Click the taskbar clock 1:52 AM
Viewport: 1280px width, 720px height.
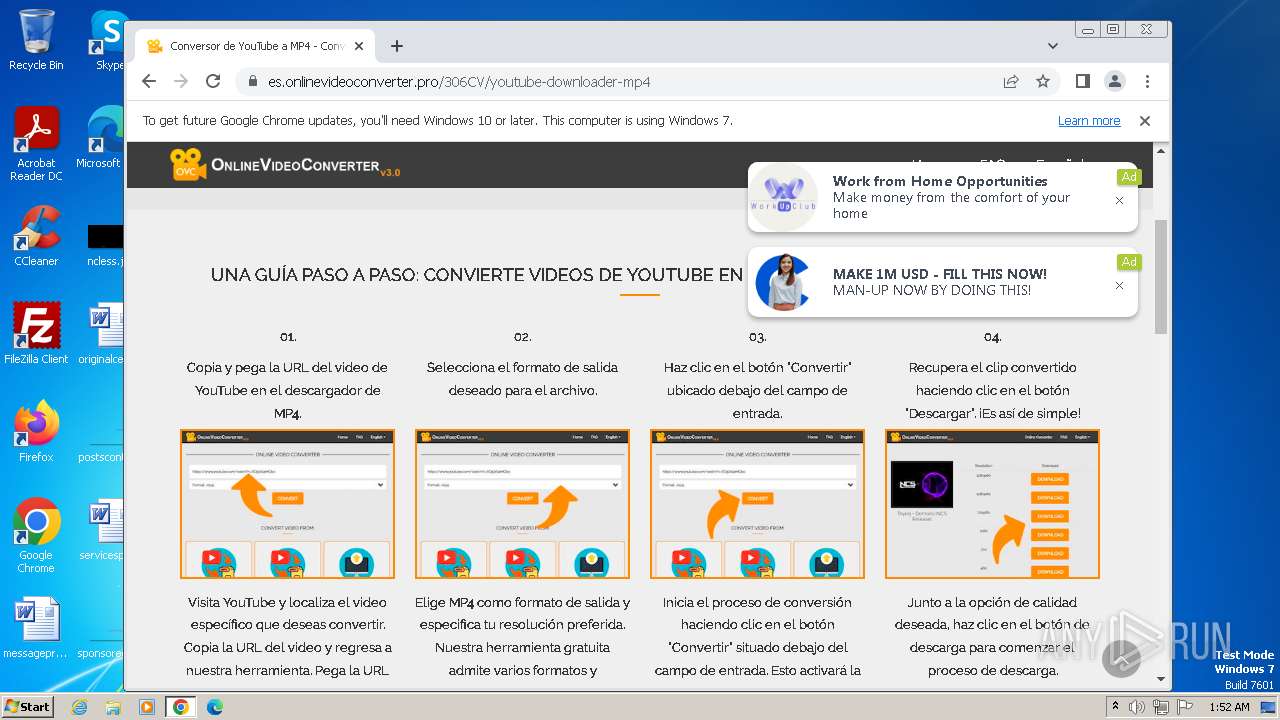click(x=1228, y=706)
